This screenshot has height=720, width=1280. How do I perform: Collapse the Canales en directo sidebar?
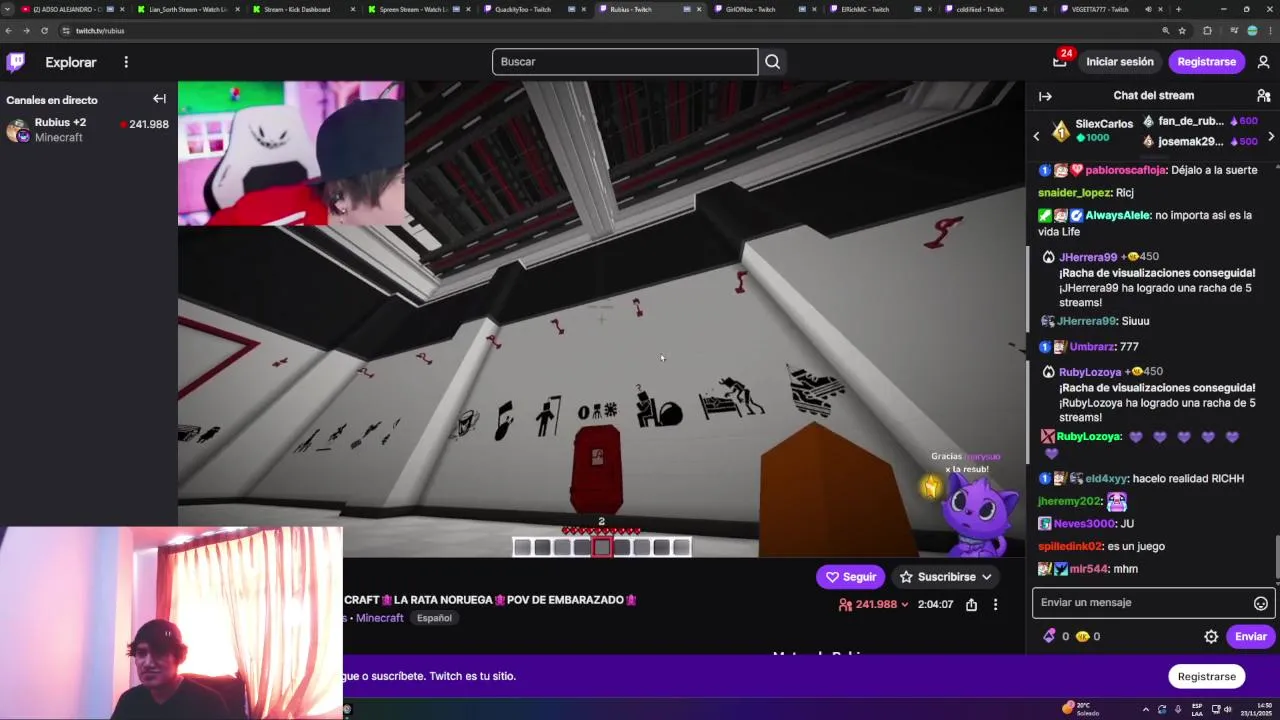[159, 99]
